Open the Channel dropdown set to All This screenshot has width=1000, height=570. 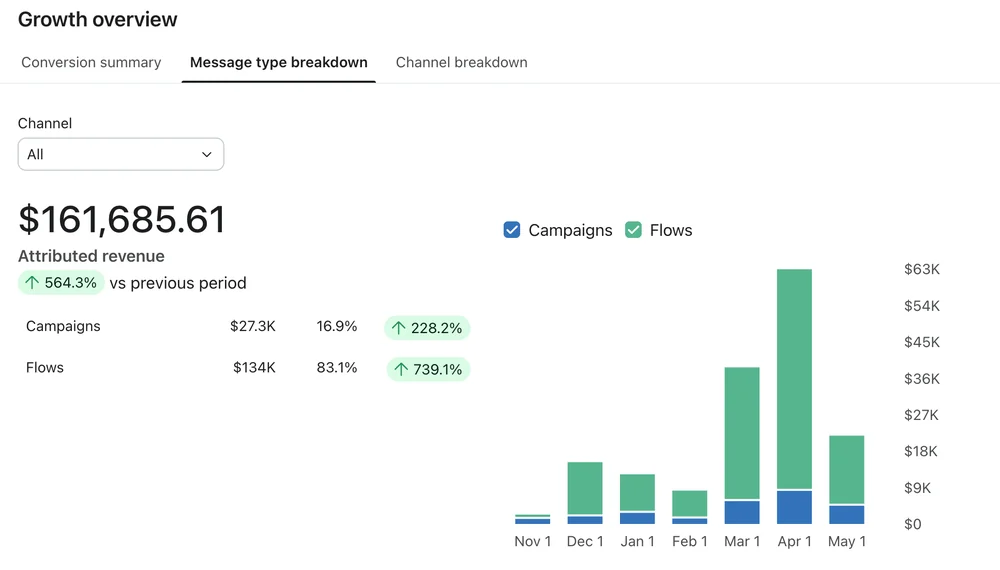(x=121, y=154)
